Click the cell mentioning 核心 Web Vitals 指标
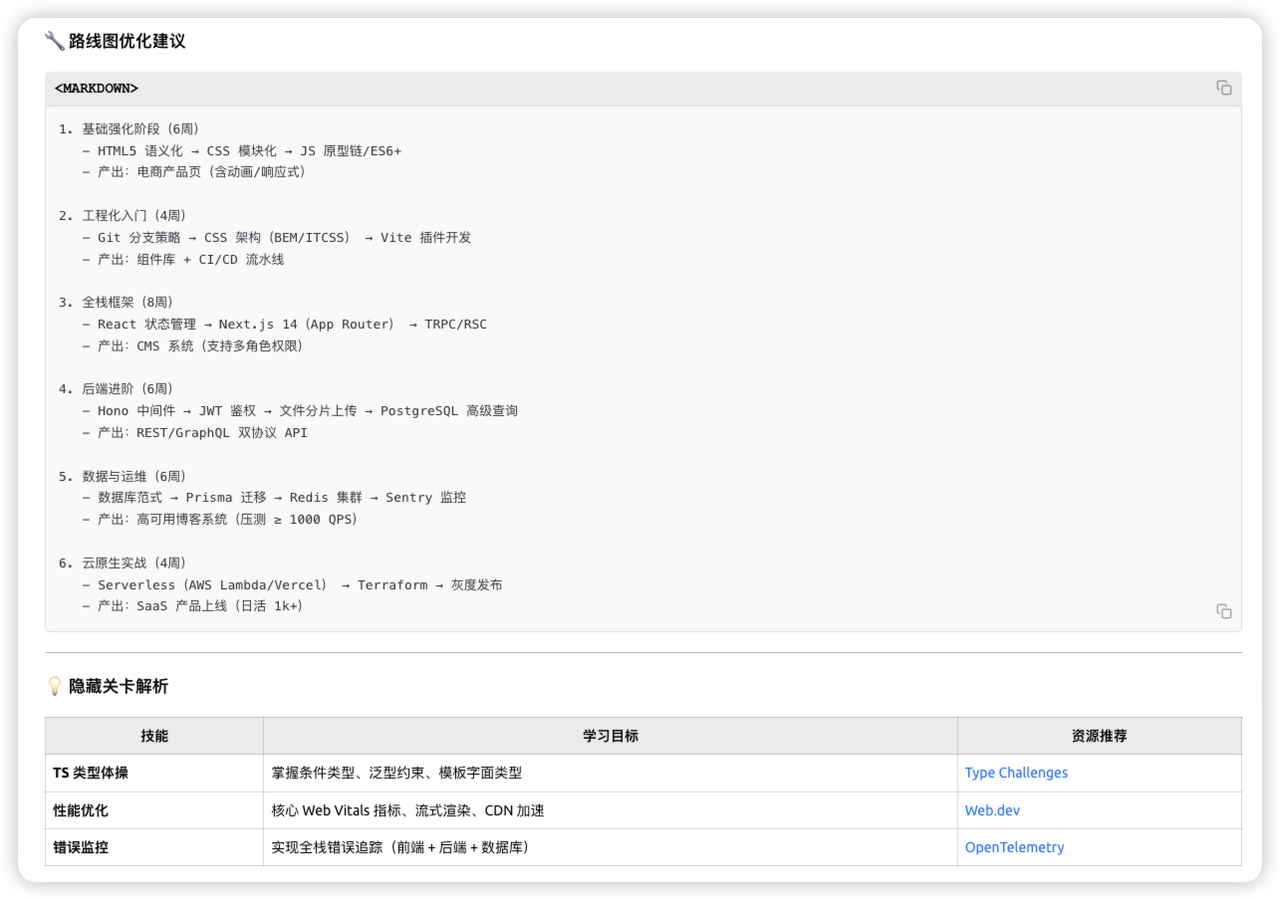The width and height of the screenshot is (1280, 900). [408, 811]
